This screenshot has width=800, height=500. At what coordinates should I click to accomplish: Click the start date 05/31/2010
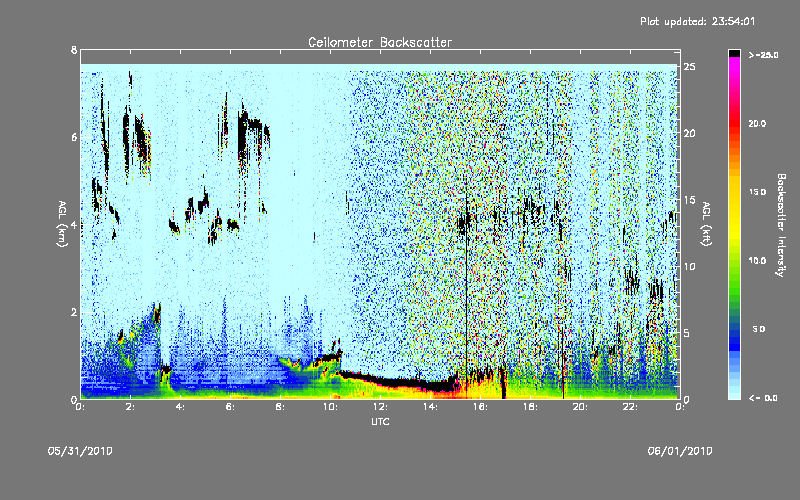click(x=80, y=451)
